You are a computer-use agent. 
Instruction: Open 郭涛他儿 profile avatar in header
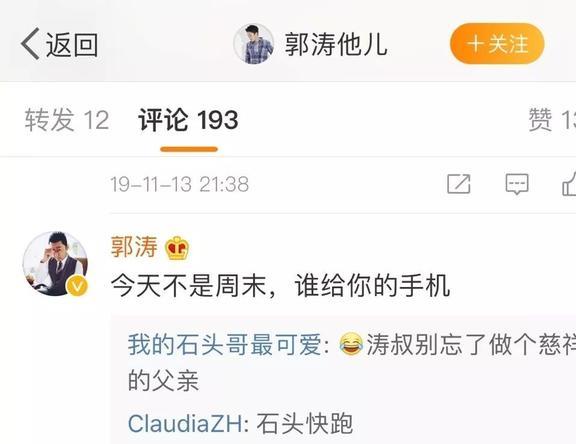click(x=253, y=44)
